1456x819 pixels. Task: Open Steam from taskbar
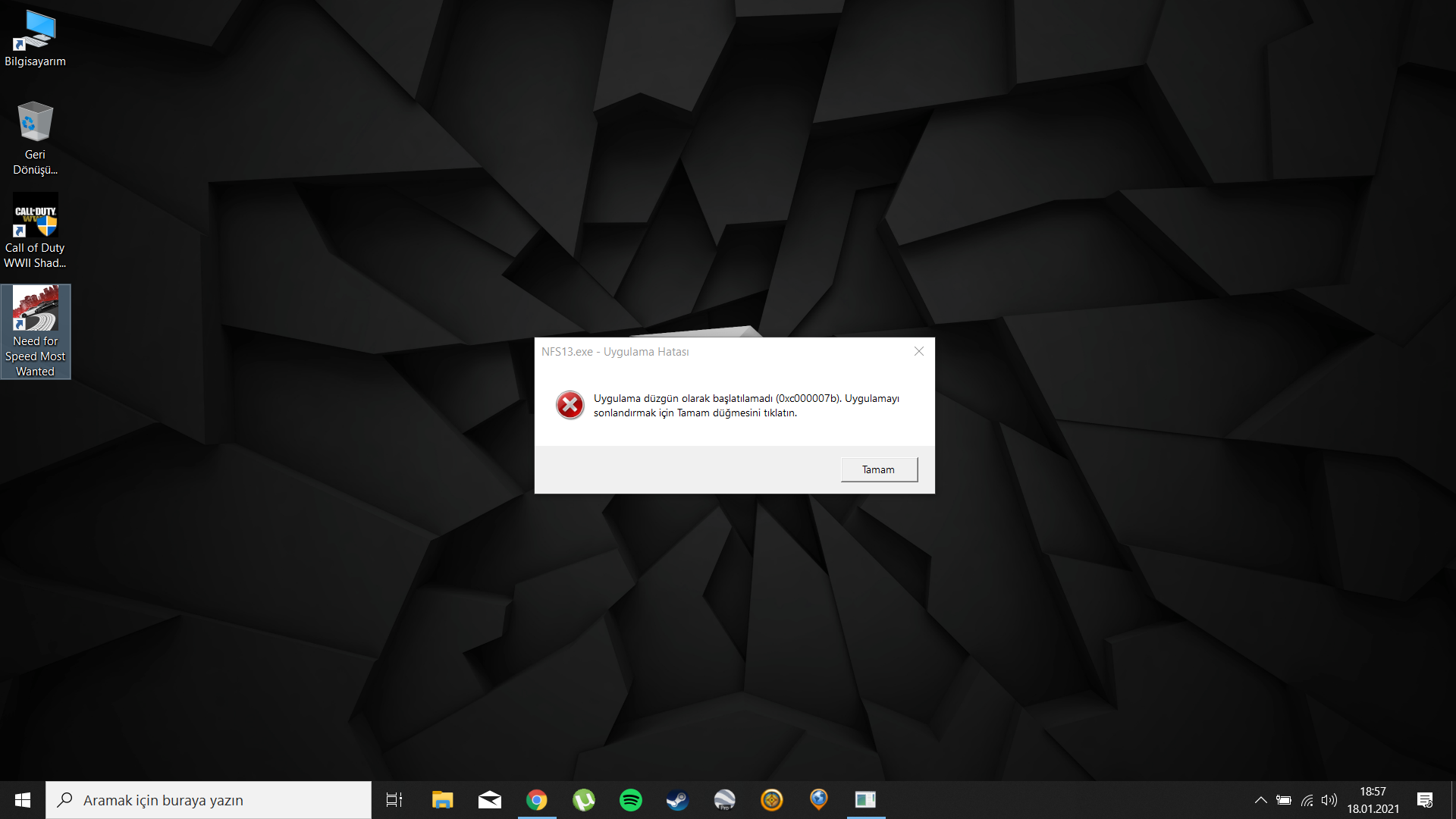point(677,800)
